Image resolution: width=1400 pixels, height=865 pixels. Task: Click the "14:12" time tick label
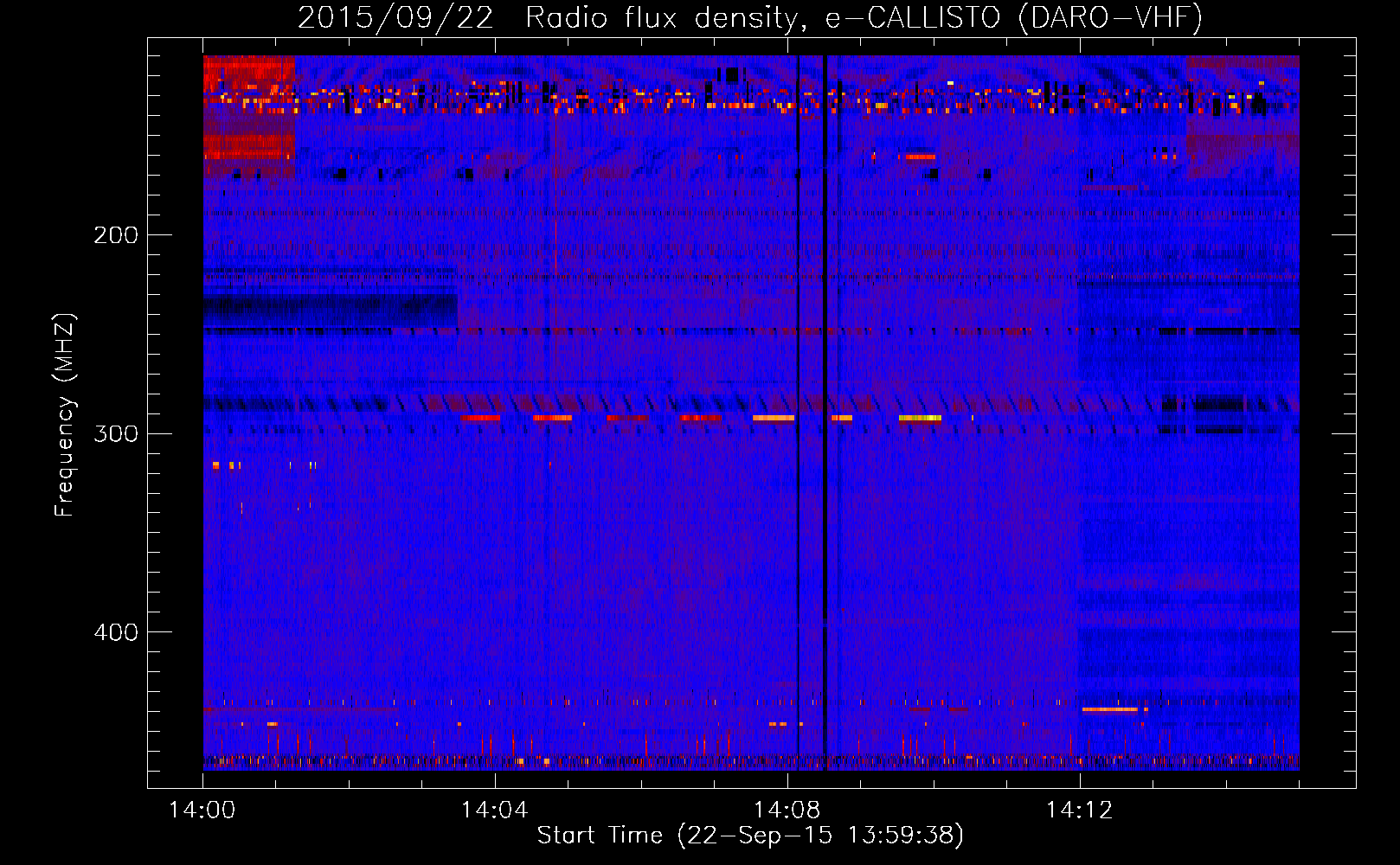1080,811
